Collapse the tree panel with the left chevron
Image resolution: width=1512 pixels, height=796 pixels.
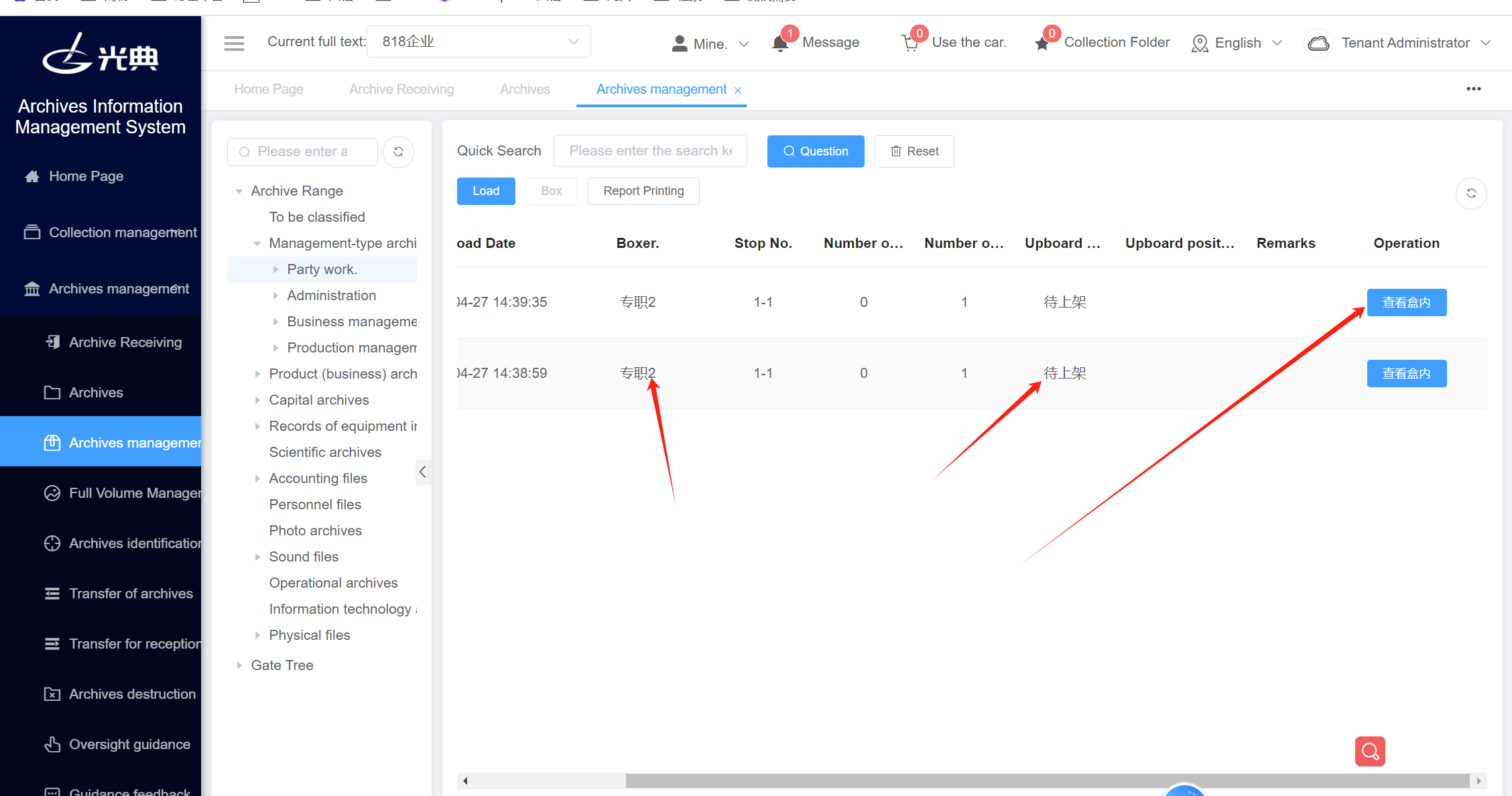click(422, 472)
